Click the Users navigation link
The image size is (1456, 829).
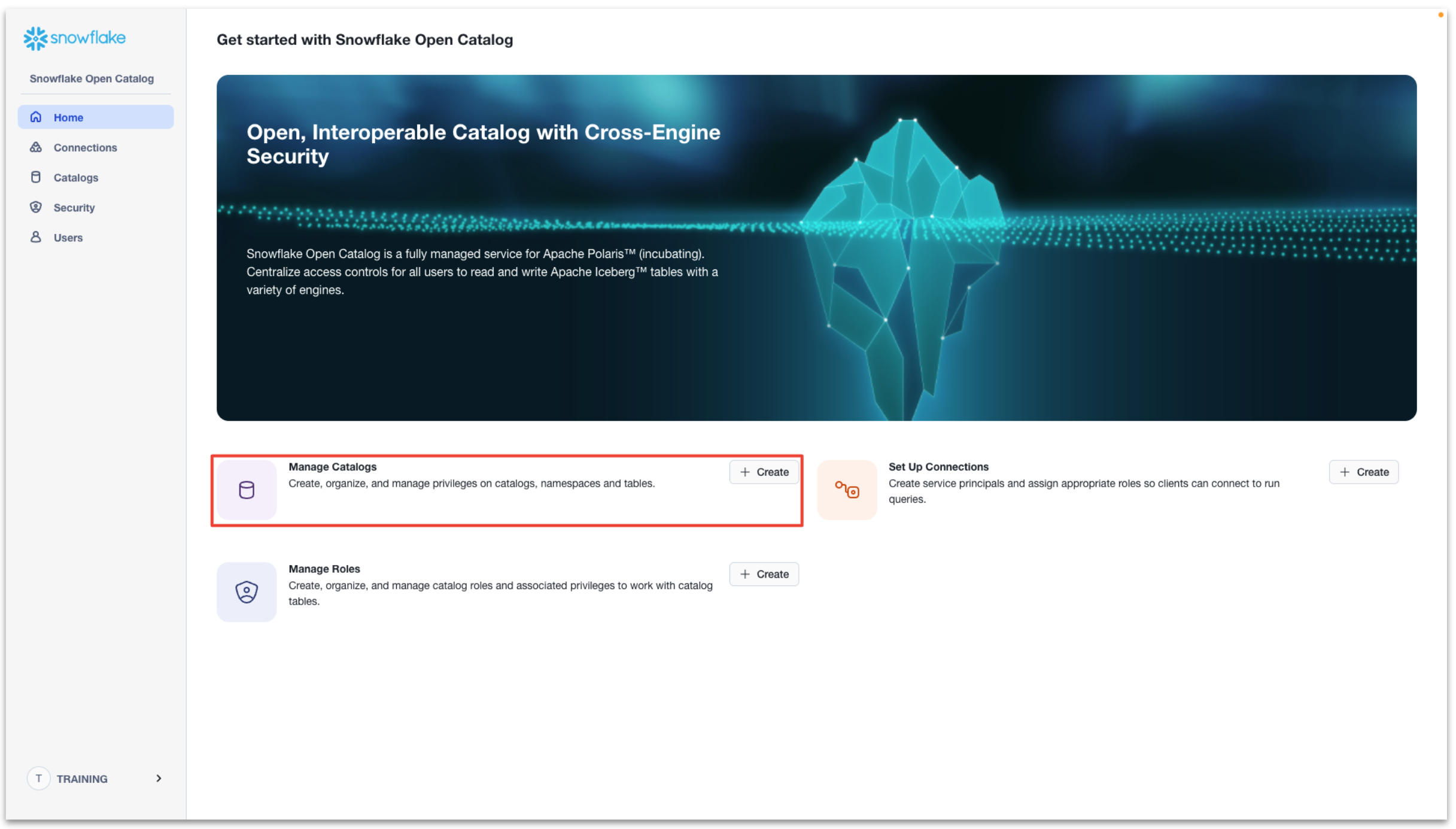click(68, 237)
